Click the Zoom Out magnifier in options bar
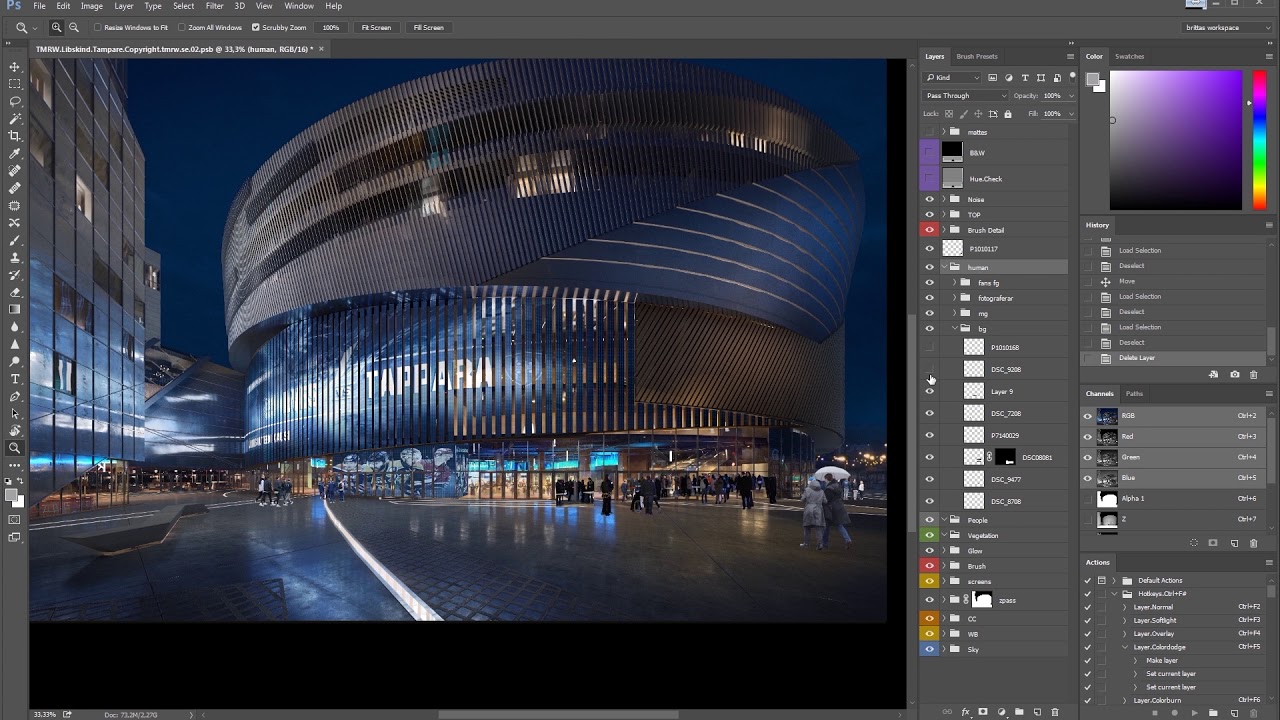This screenshot has height=720, width=1280. (73, 27)
